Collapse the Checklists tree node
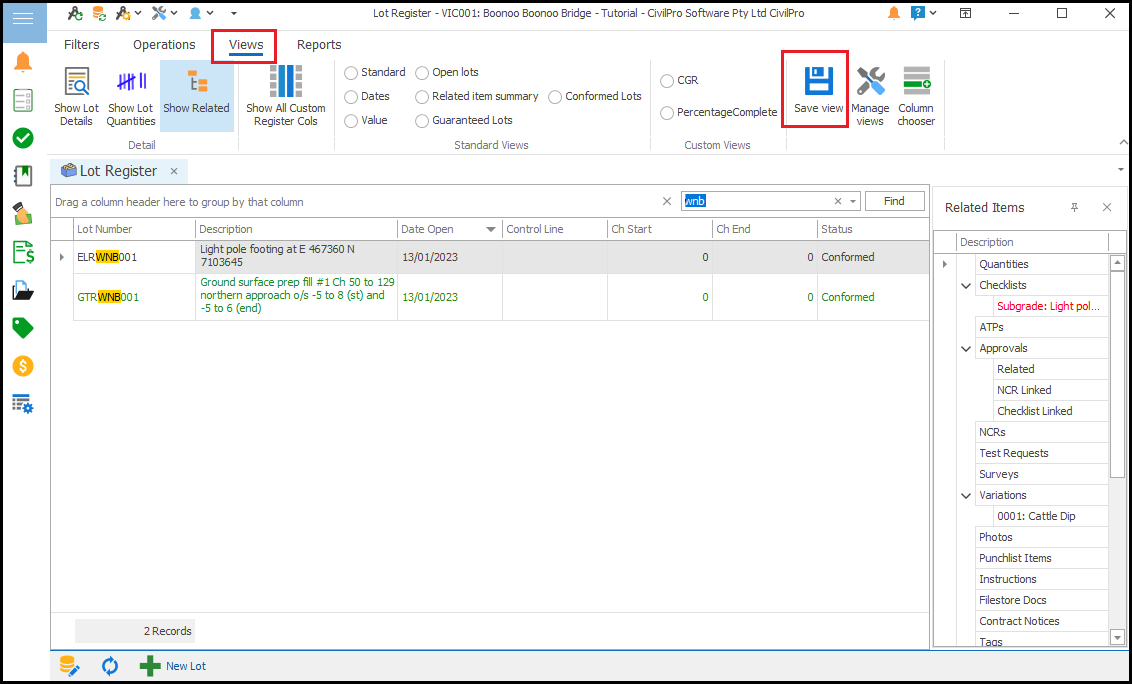 (x=966, y=285)
